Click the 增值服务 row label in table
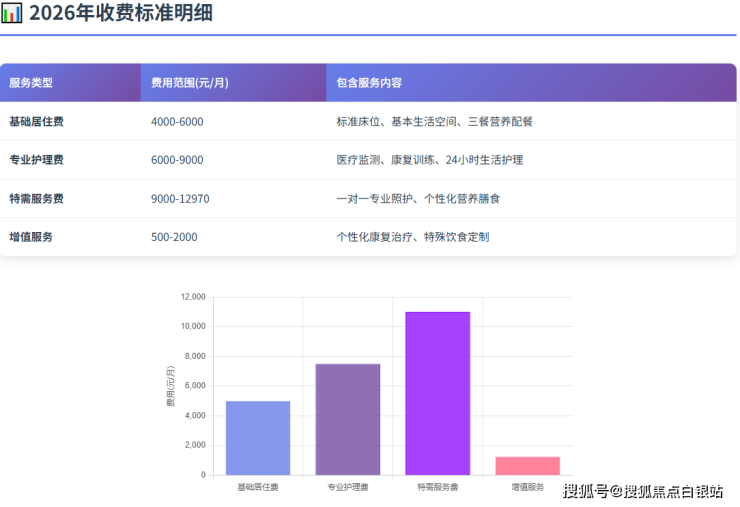 [31, 237]
